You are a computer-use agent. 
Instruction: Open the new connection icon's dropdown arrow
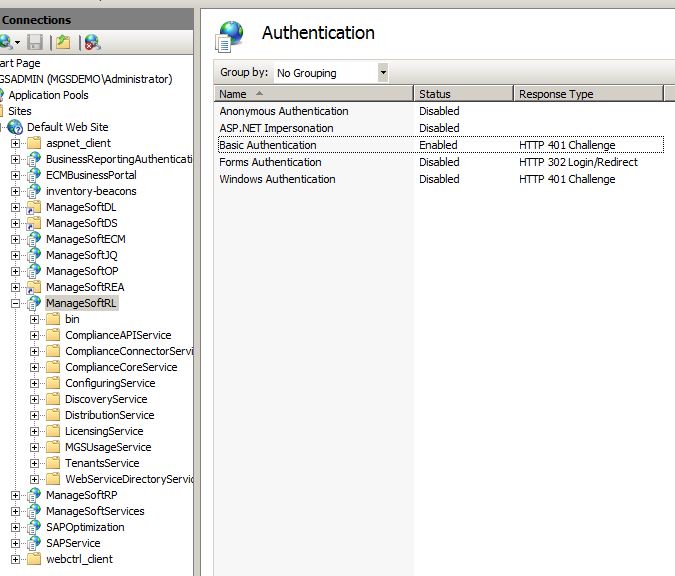pyautogui.click(x=17, y=42)
